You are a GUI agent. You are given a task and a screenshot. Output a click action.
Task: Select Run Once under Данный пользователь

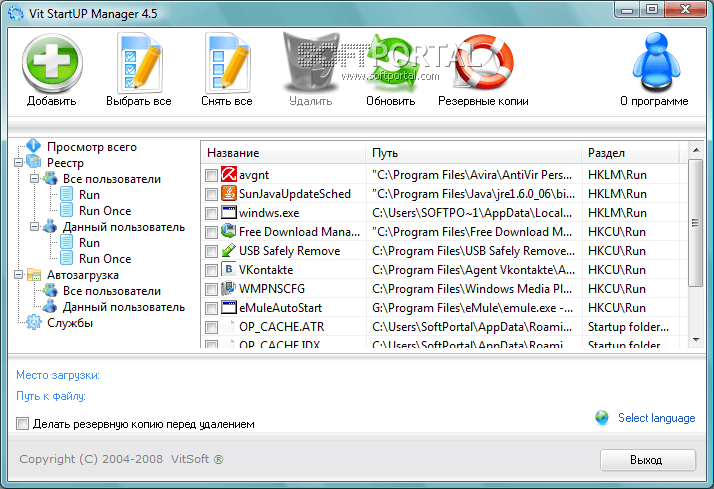(105, 259)
